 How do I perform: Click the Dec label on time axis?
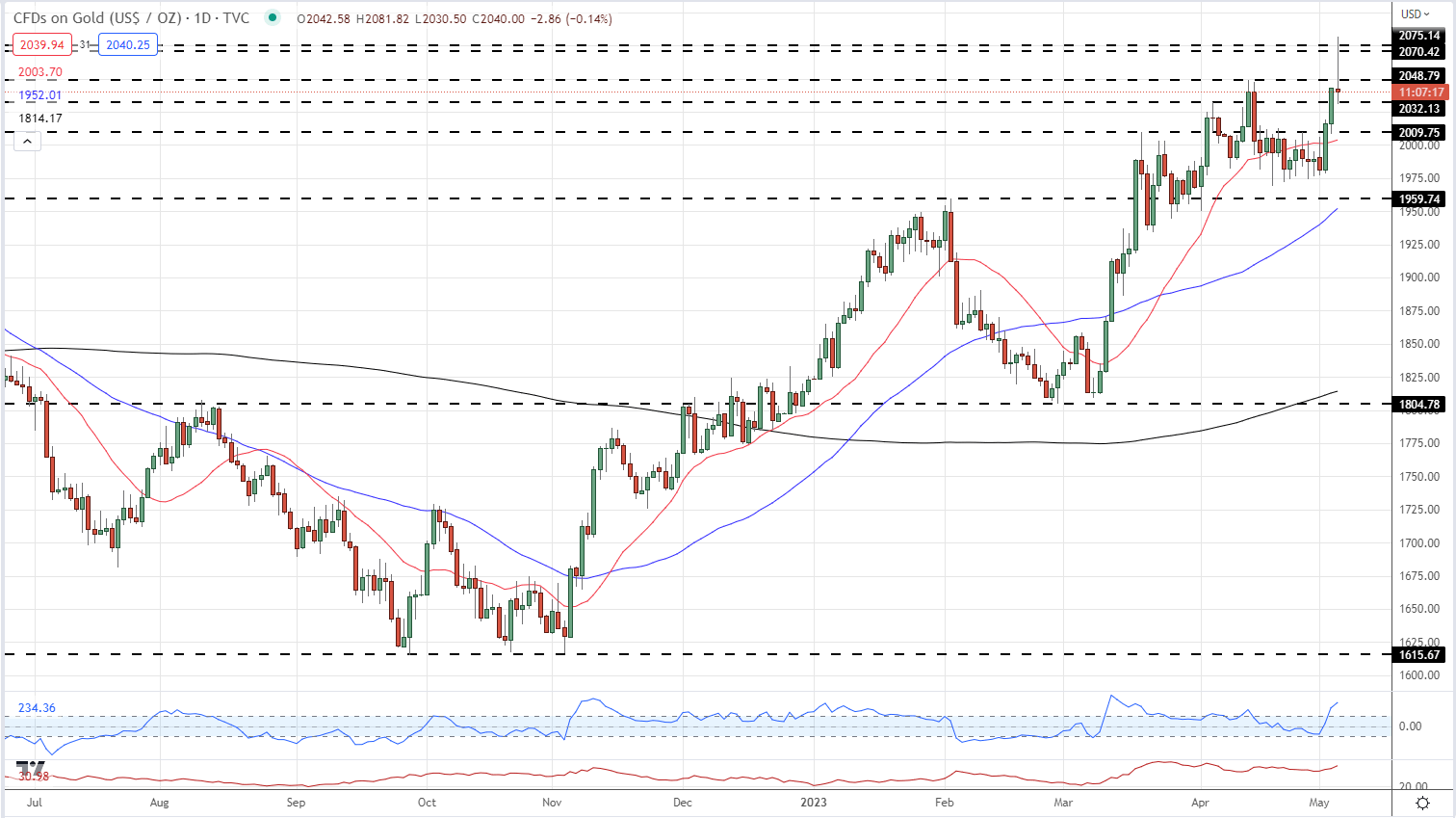tap(683, 802)
